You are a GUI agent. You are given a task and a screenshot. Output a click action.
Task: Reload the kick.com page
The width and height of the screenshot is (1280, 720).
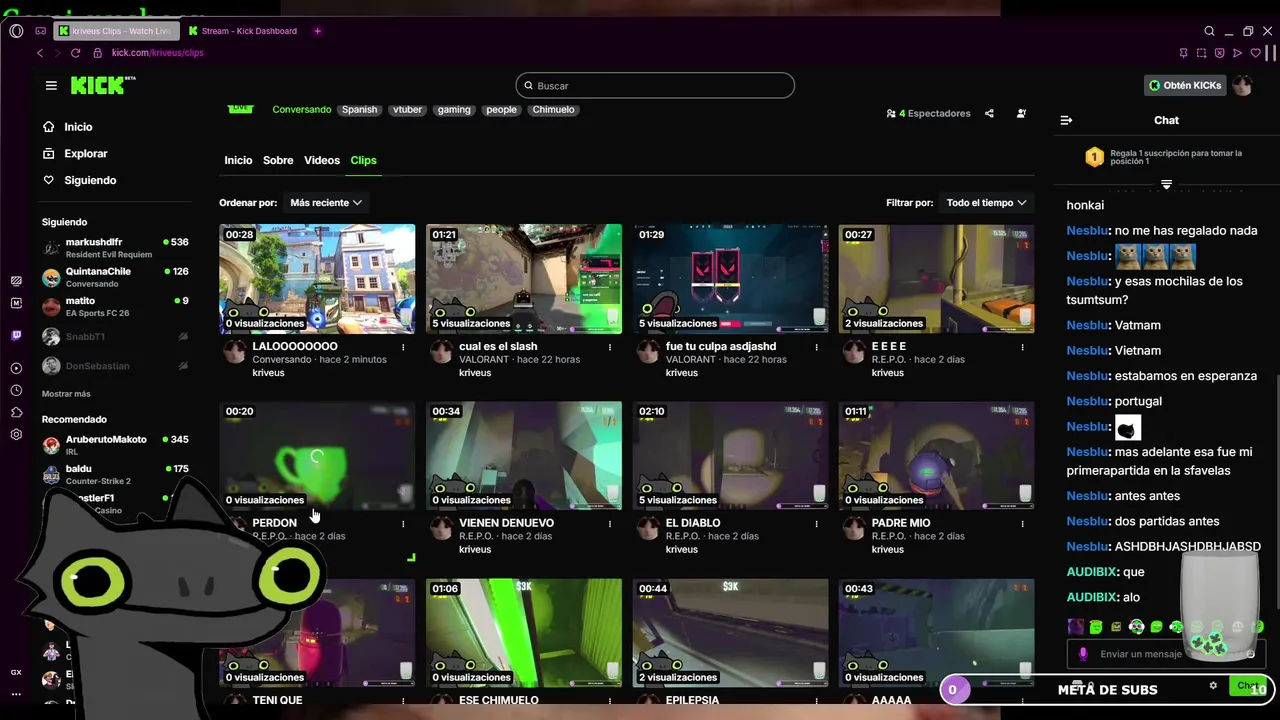(75, 53)
